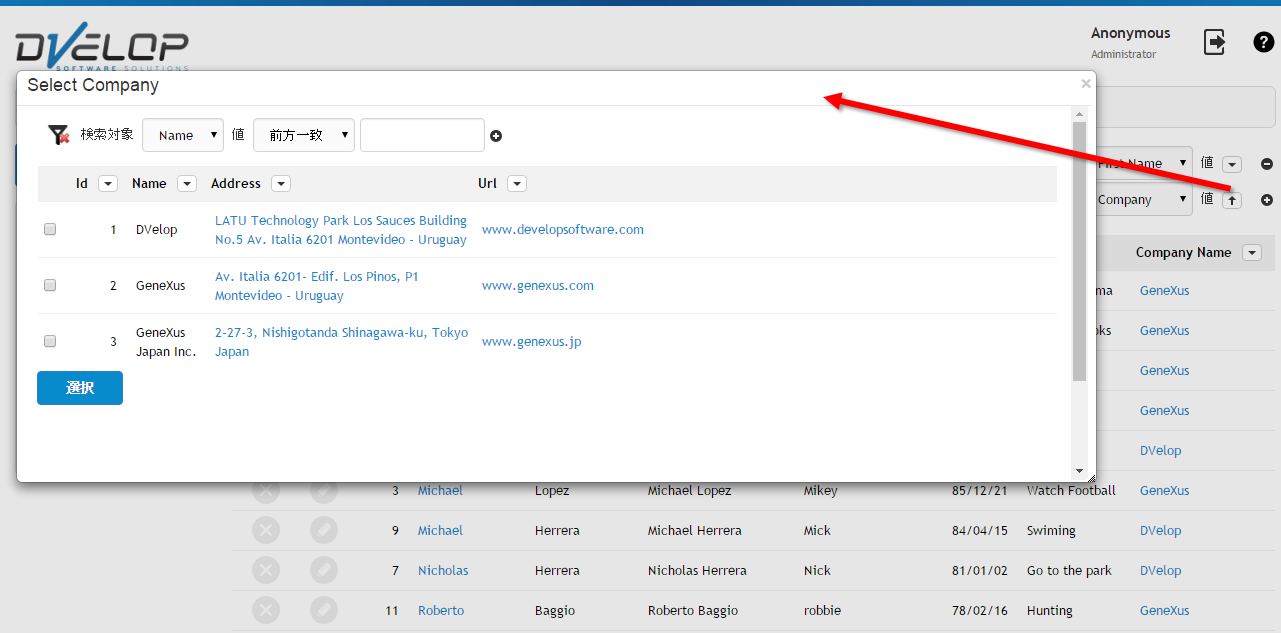
Task: Open the Address column header dropdown
Action: [281, 184]
